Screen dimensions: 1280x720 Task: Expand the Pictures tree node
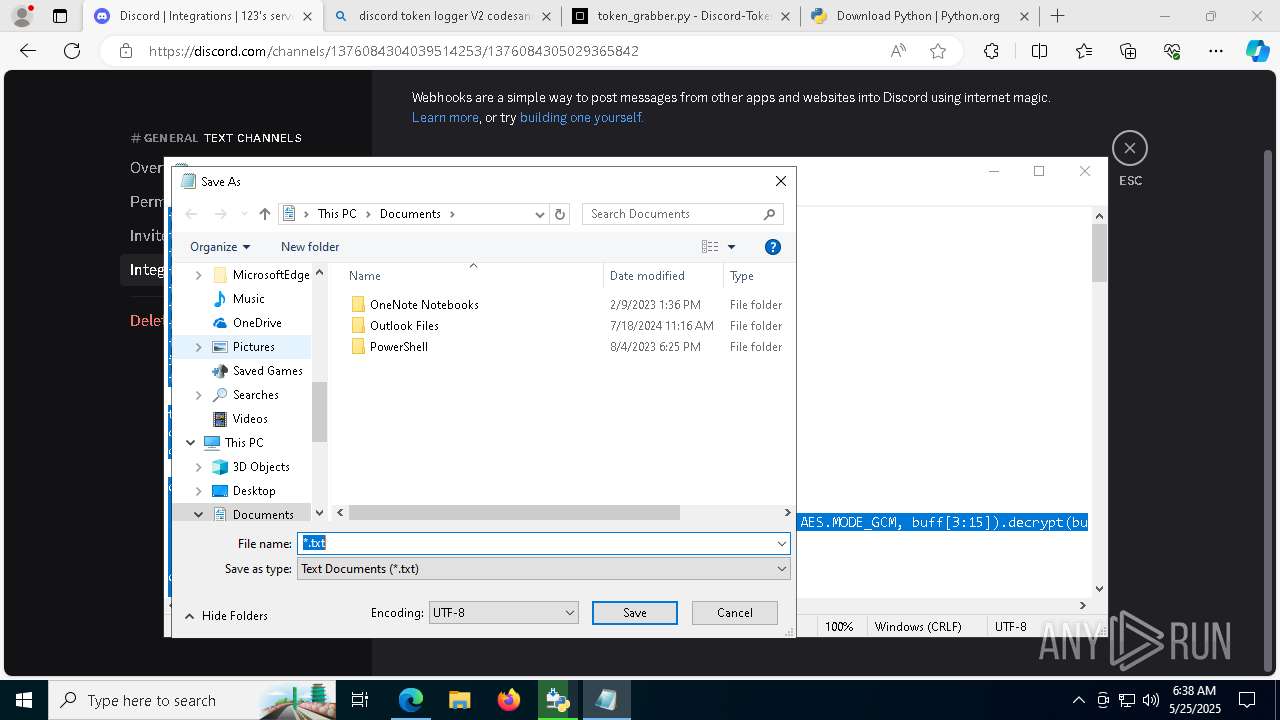[x=198, y=347]
